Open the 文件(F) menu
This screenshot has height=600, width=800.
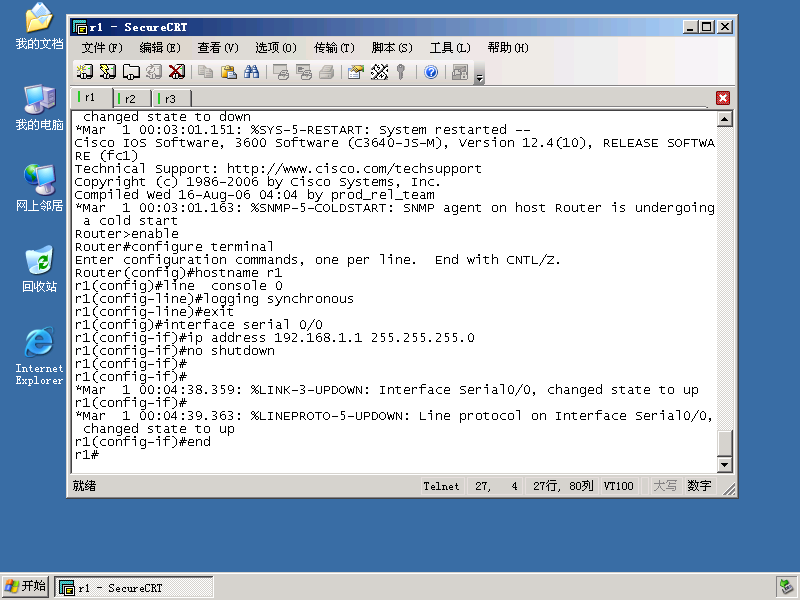pos(102,48)
